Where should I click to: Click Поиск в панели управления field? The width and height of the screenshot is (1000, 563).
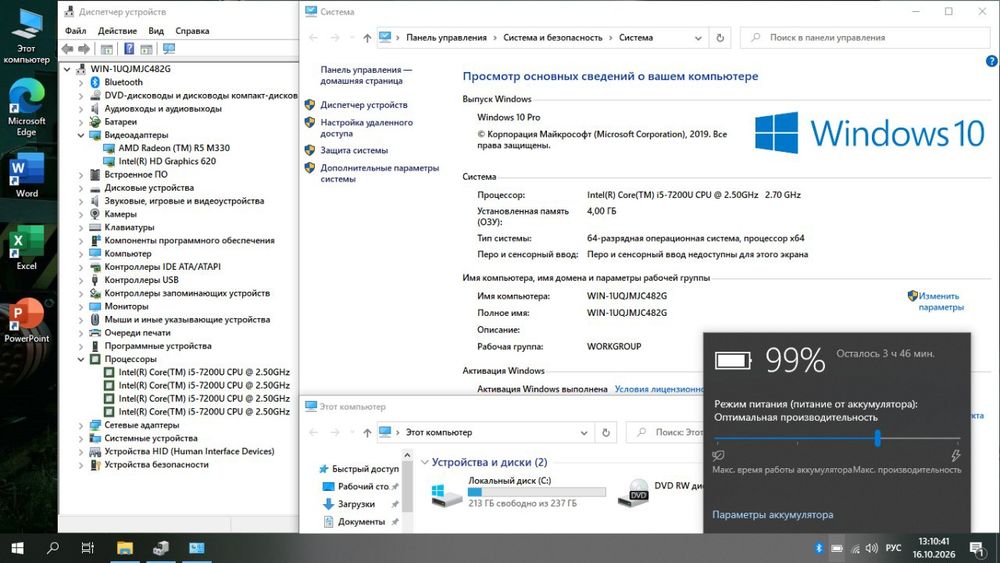point(865,38)
